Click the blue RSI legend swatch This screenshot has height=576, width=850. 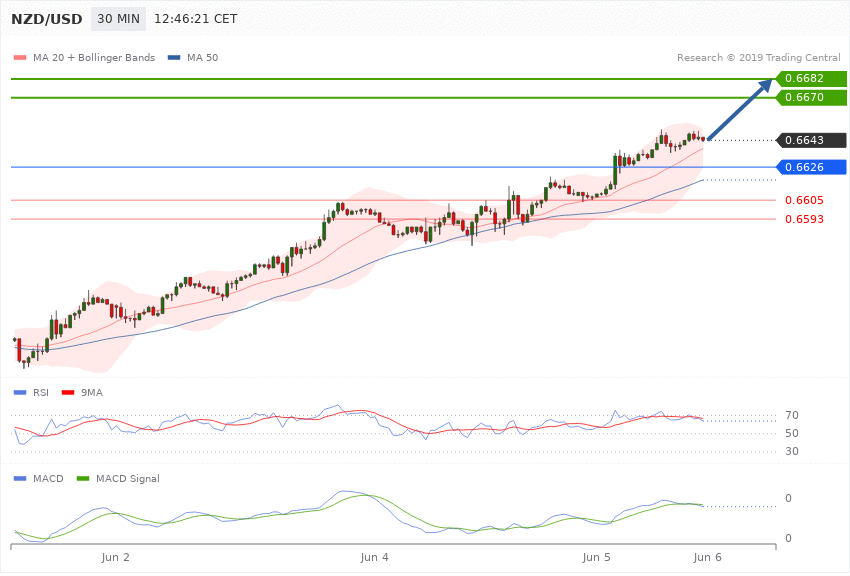20,392
